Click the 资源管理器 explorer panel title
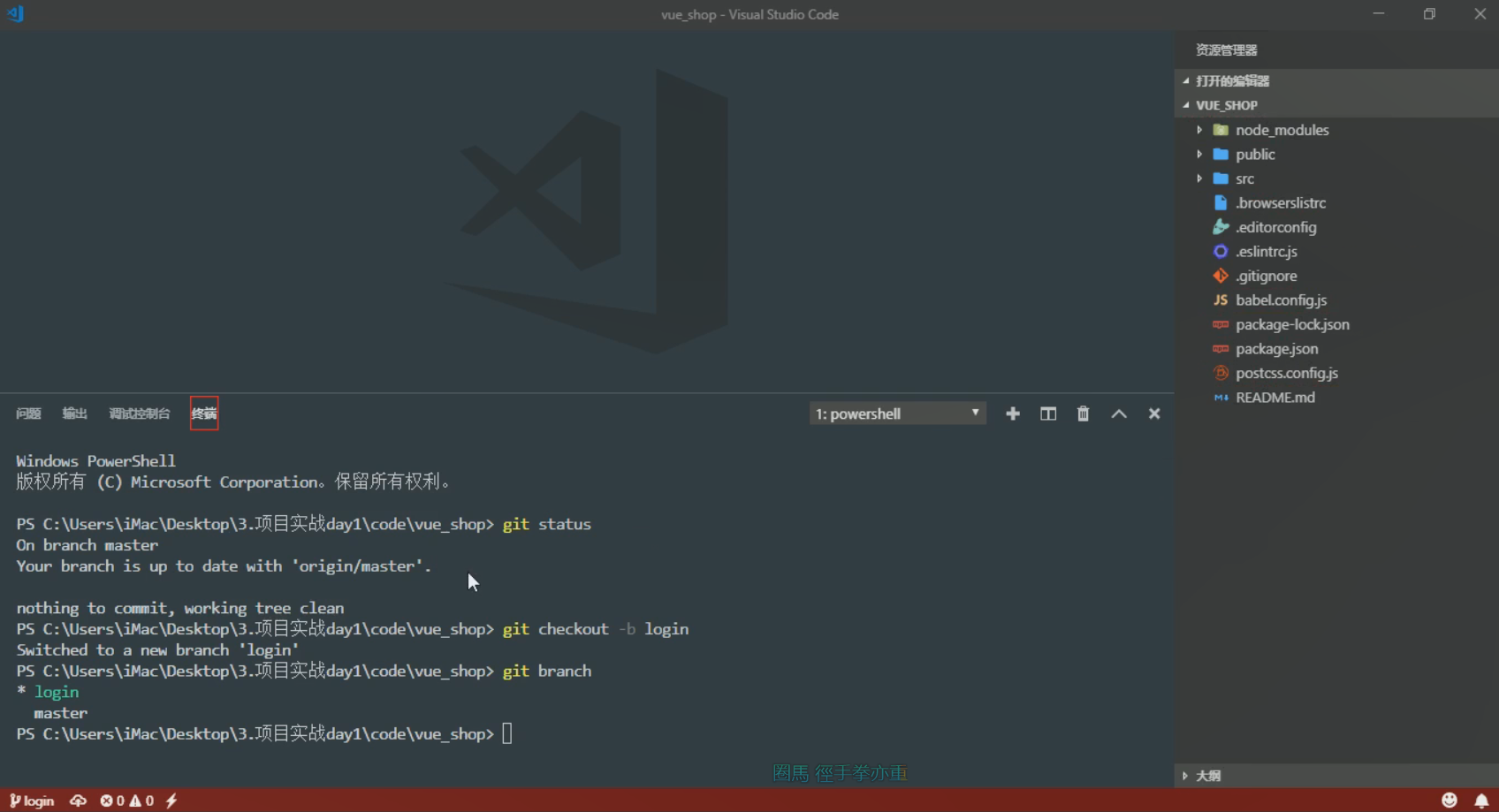1499x812 pixels. 1227,50
